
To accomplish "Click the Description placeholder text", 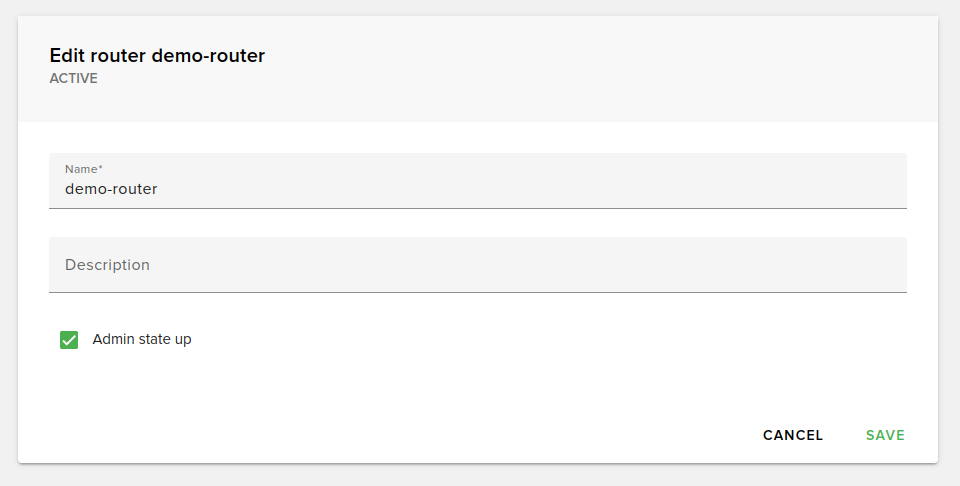I will (x=107, y=265).
